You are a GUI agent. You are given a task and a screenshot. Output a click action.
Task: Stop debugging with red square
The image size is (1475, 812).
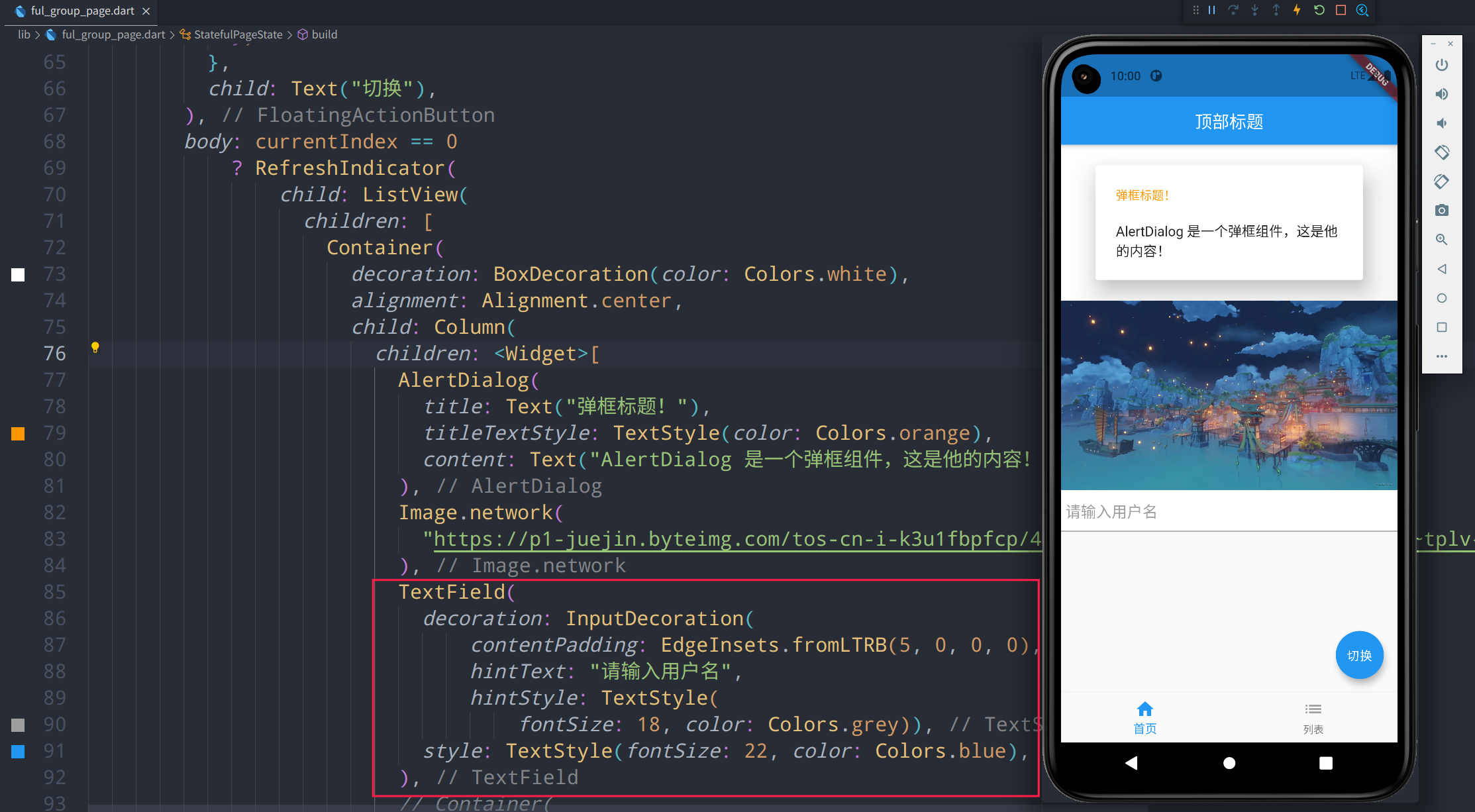(1341, 10)
